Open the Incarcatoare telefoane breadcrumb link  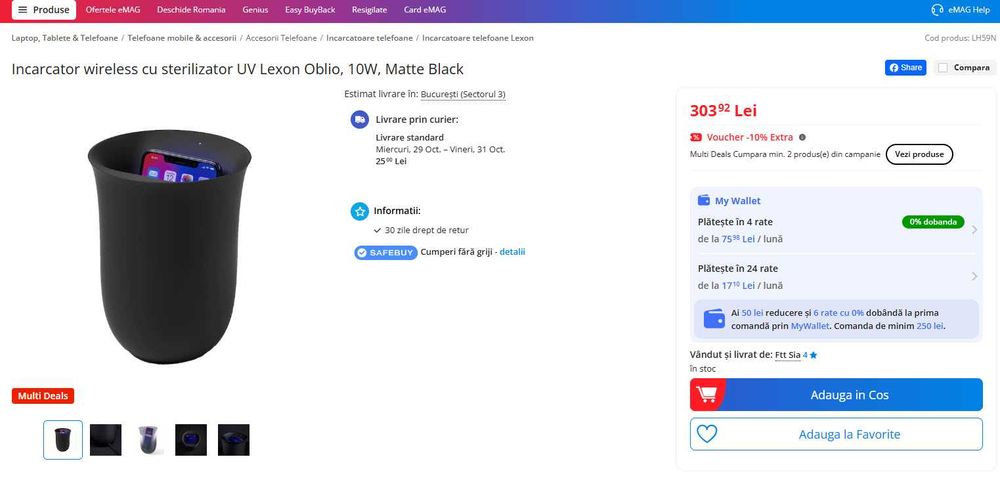pos(369,38)
